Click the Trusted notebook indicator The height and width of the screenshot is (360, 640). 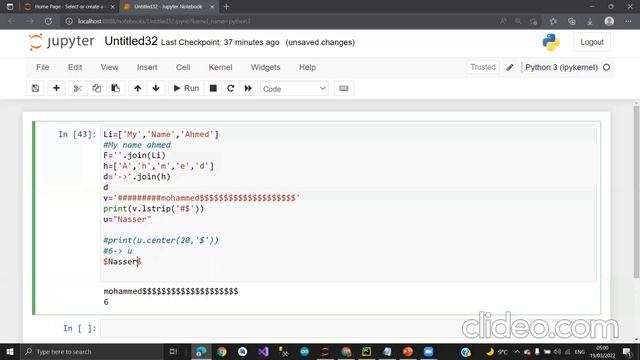coord(483,67)
